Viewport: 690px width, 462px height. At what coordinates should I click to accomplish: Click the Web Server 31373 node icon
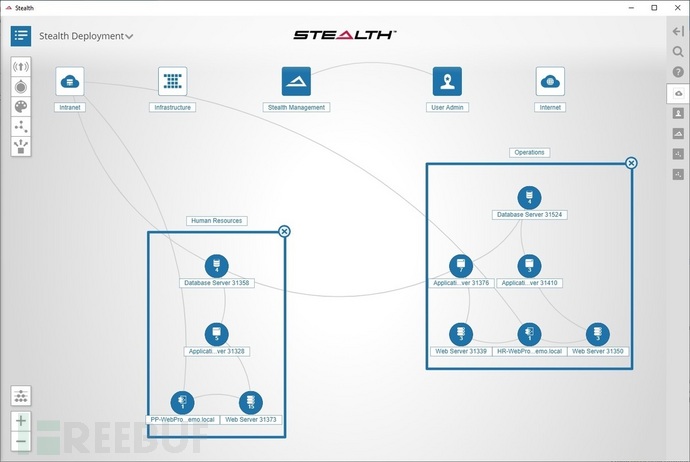pos(251,403)
